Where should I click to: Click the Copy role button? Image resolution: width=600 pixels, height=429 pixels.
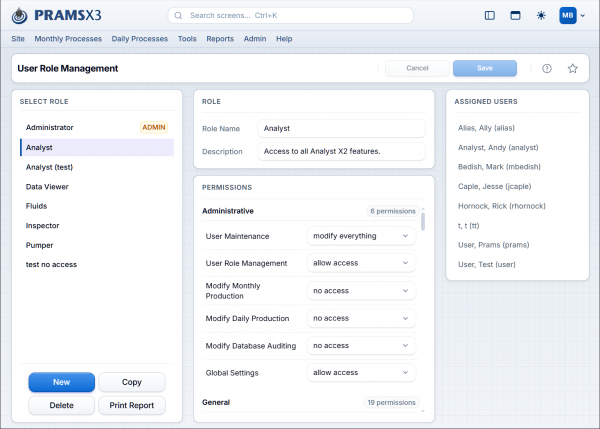(x=132, y=382)
